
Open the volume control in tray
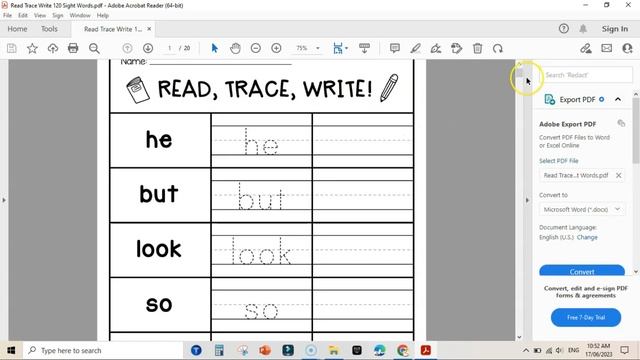559,350
